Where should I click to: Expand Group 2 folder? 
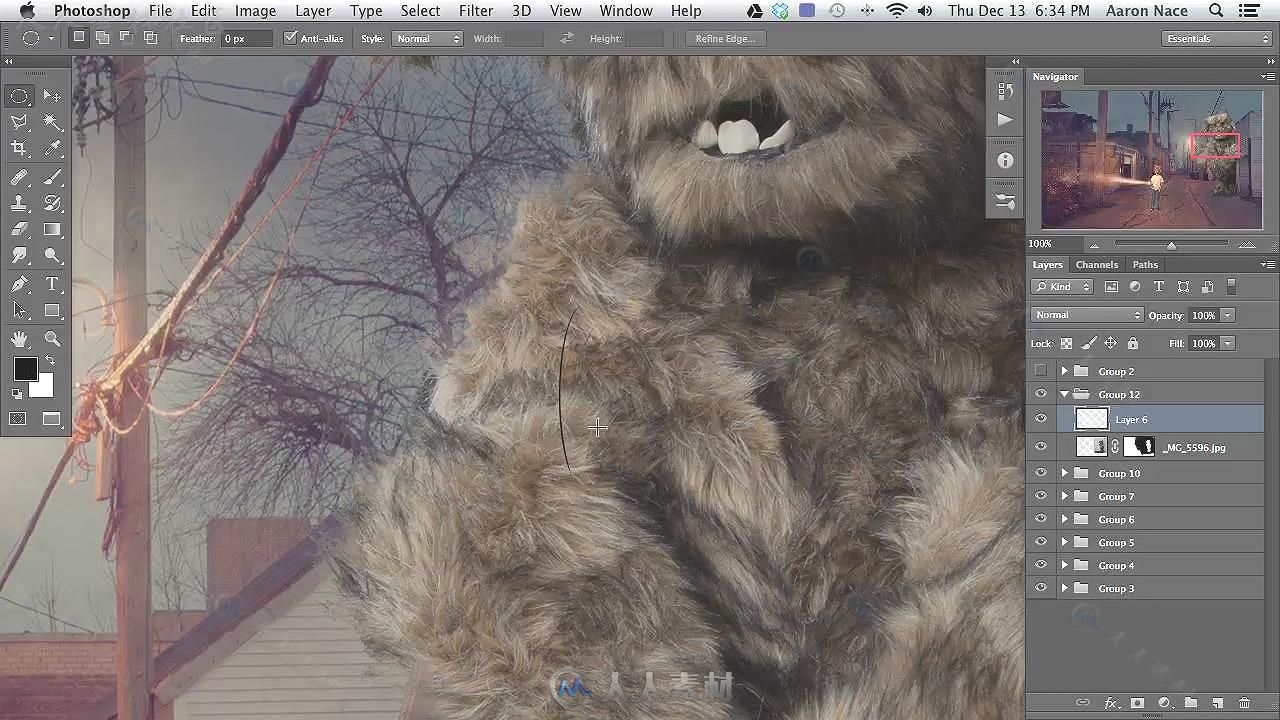pos(1065,371)
